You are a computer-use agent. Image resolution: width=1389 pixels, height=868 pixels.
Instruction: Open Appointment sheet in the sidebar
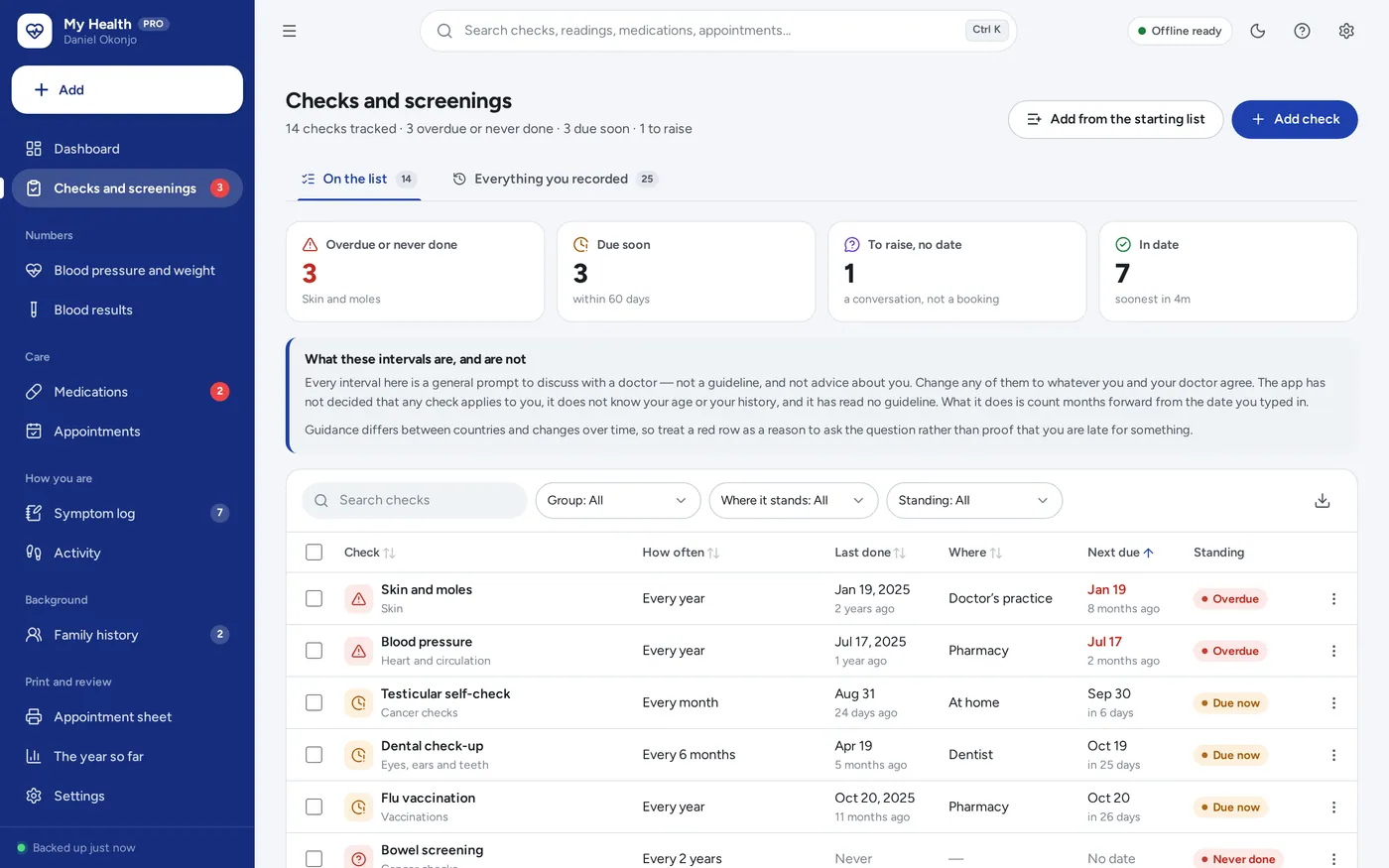(127, 717)
